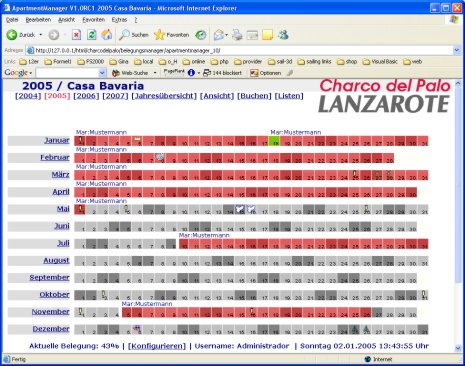Open the Google search field dropdown
Screen dimensions: 465x366
[102, 73]
